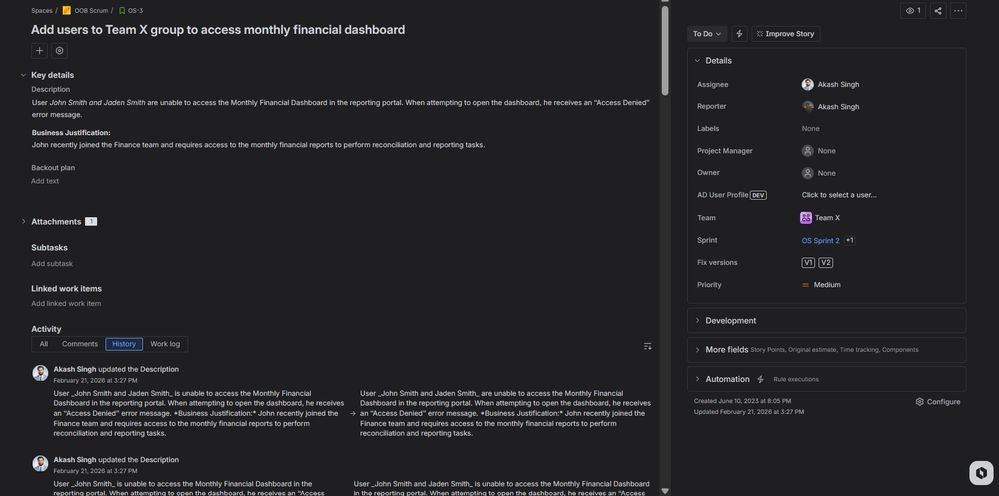This screenshot has width=999, height=496.
Task: Click the share icon
Action: point(938,11)
